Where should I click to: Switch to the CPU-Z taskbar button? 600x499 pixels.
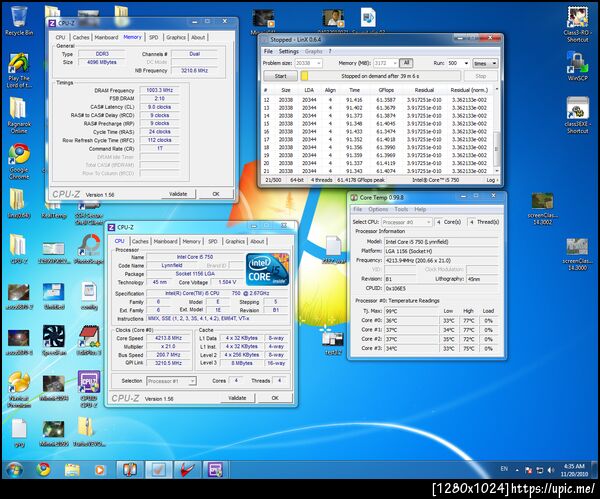[x=215, y=470]
